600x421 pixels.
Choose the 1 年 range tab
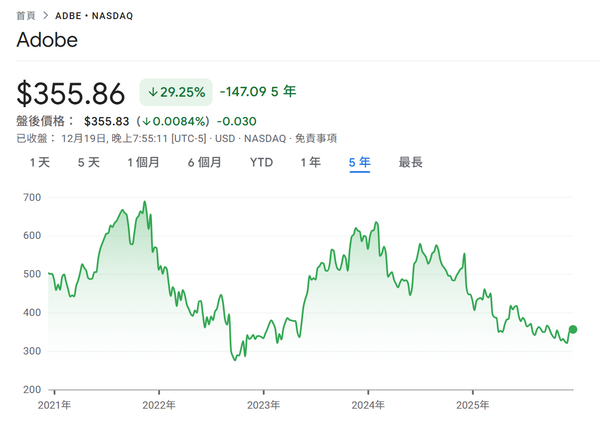click(x=311, y=162)
